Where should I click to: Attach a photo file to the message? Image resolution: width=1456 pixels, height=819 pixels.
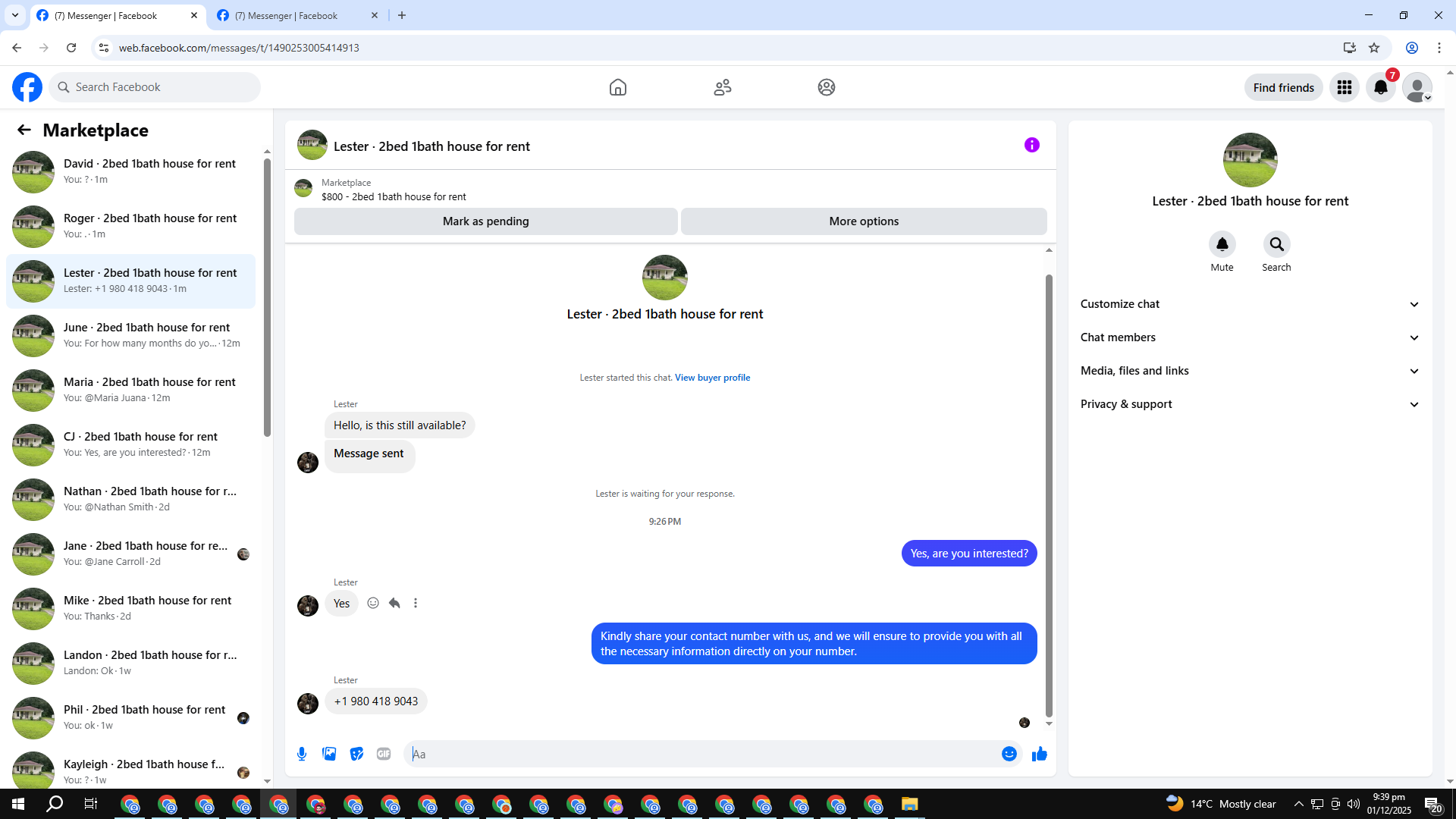tap(329, 754)
